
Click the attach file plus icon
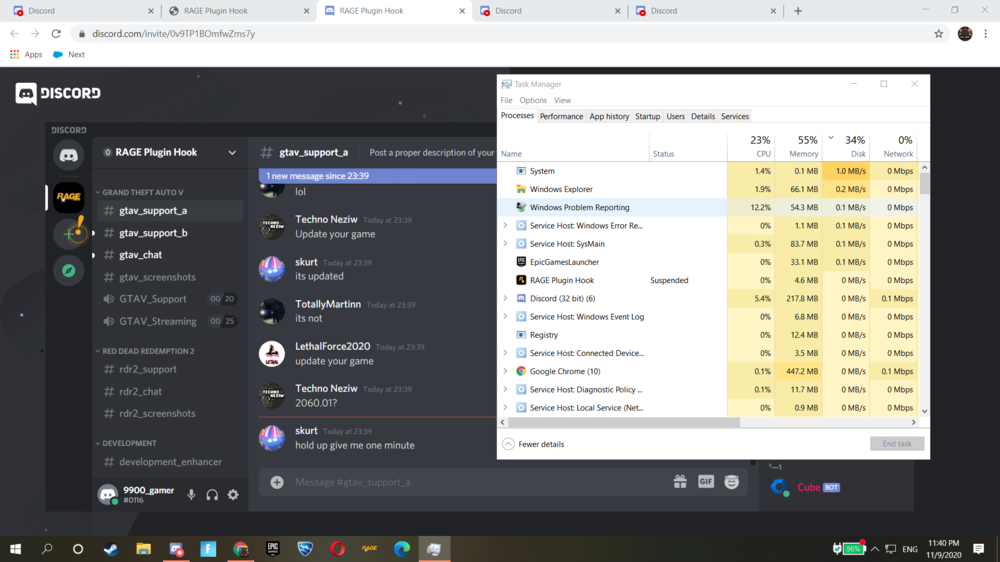tap(277, 482)
